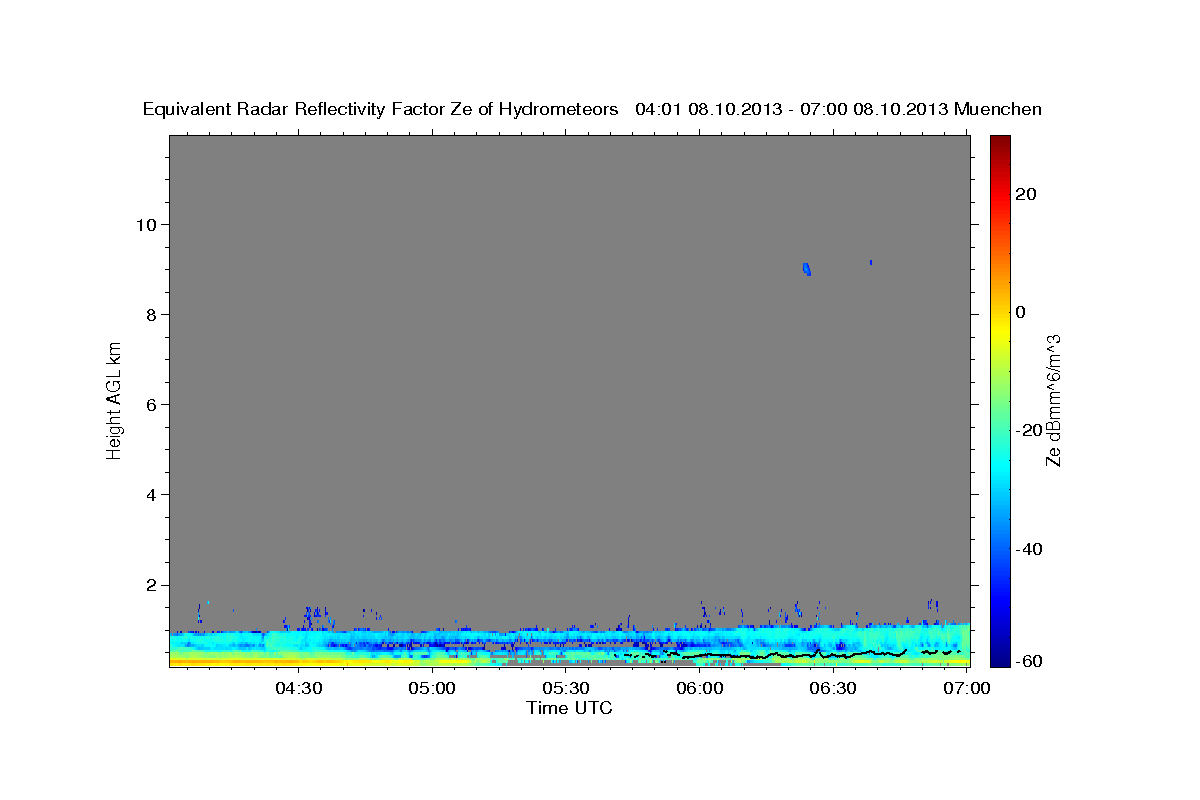Click the colorbar label -60
This screenshot has height=800, width=1200.
[x=1029, y=661]
